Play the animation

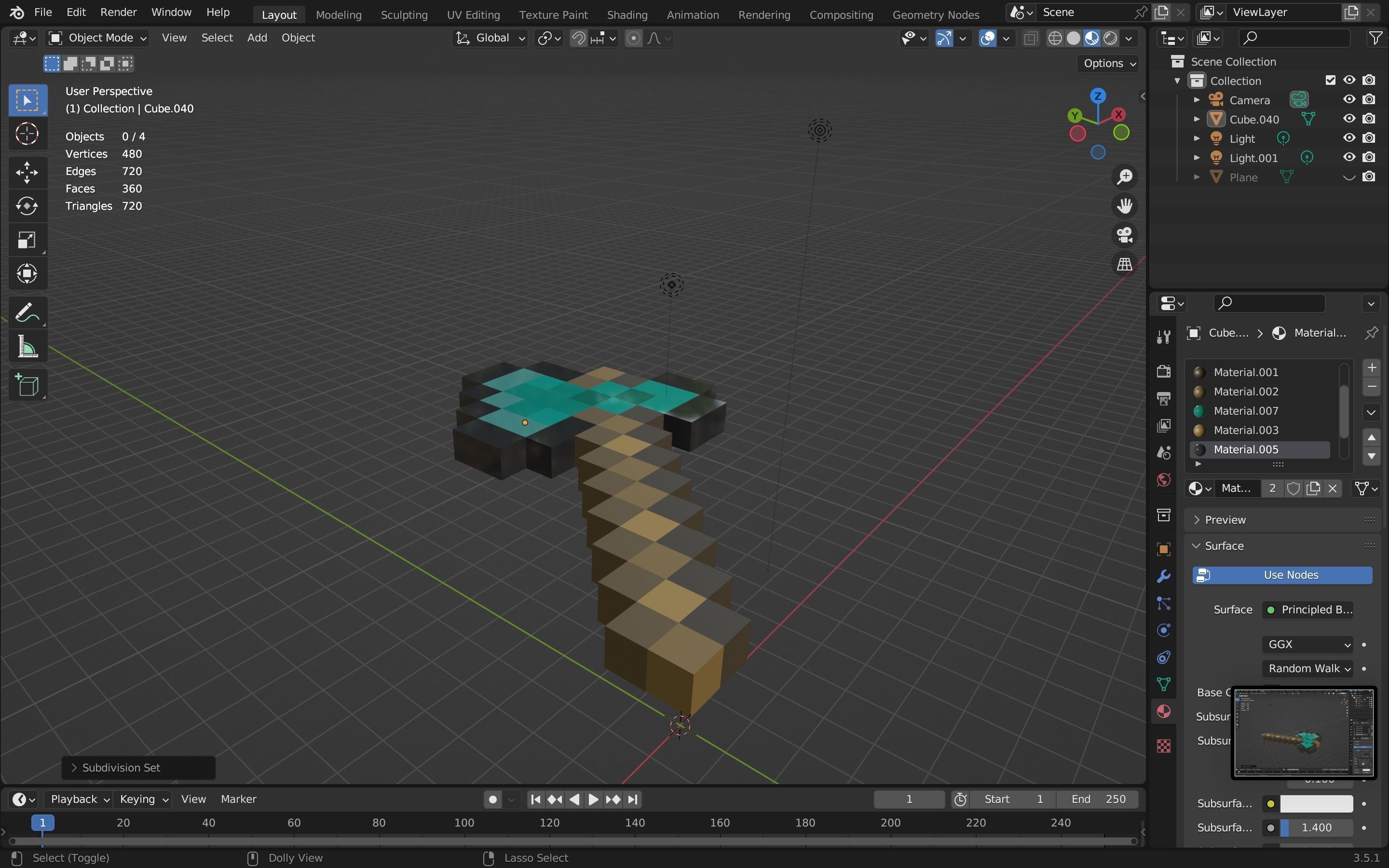594,800
